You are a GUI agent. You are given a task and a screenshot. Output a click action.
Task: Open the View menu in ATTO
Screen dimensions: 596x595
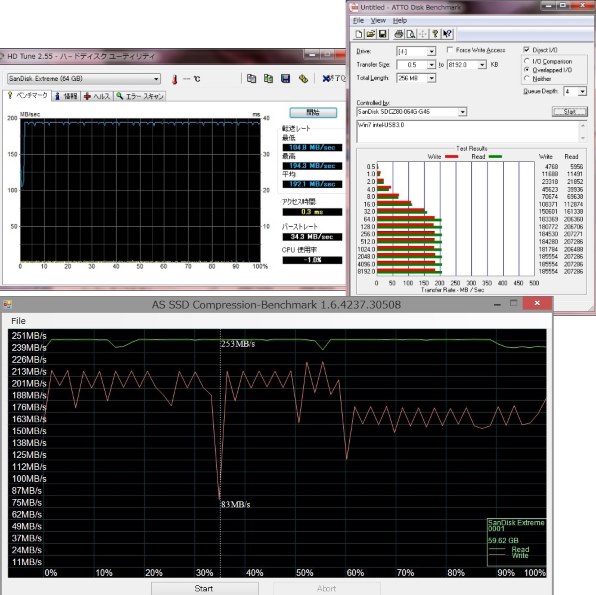point(378,21)
